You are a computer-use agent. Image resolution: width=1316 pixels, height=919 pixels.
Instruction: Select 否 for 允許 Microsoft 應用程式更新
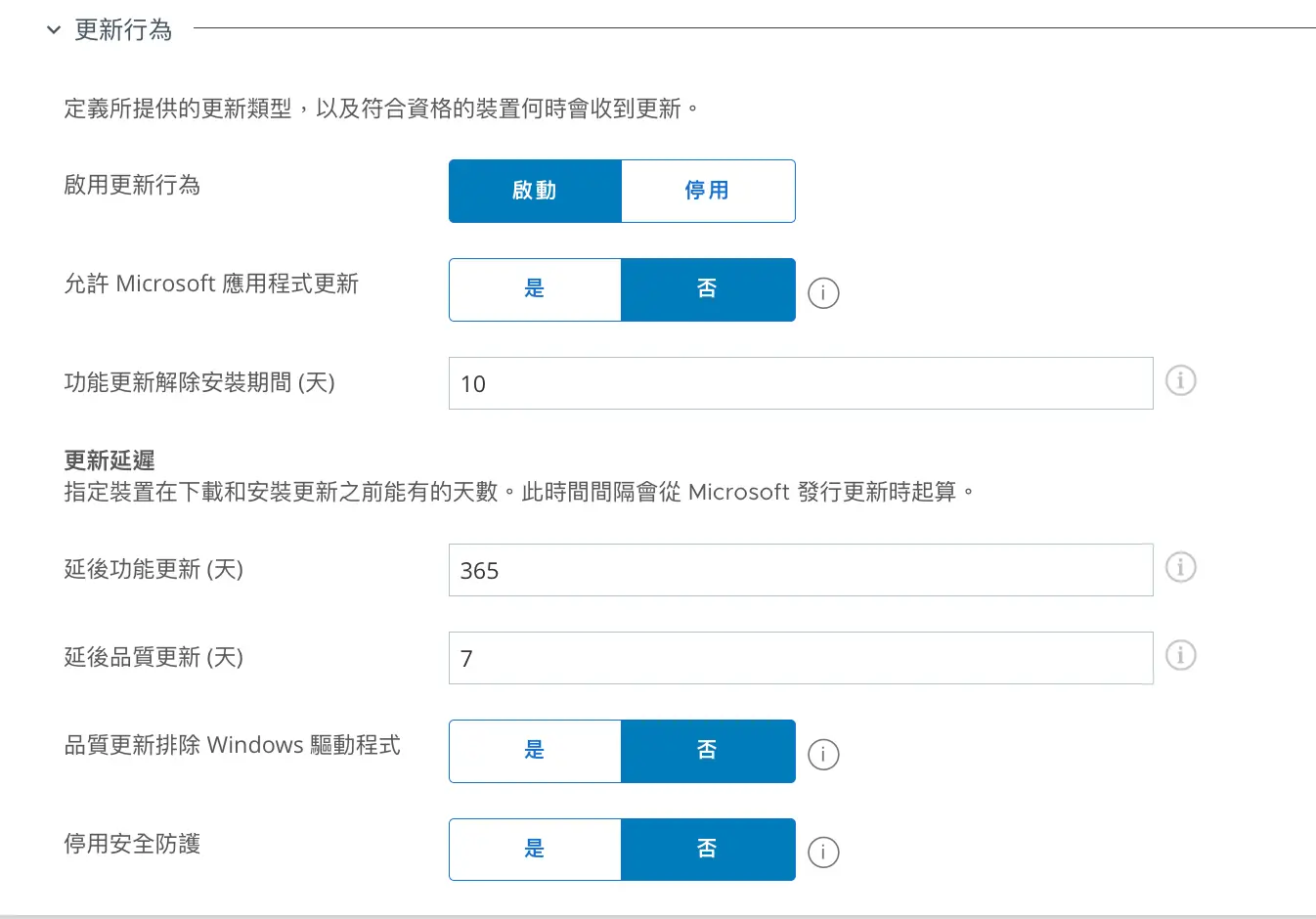tap(707, 289)
